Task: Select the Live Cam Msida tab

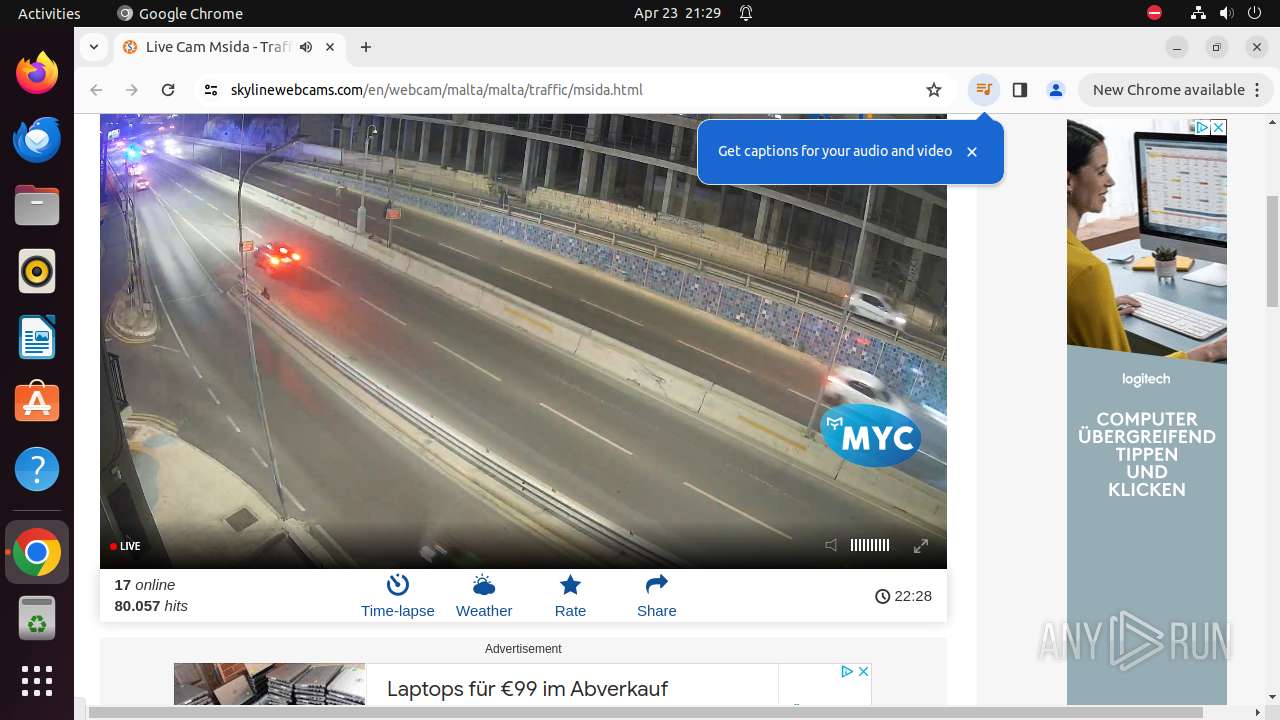Action: (x=230, y=47)
